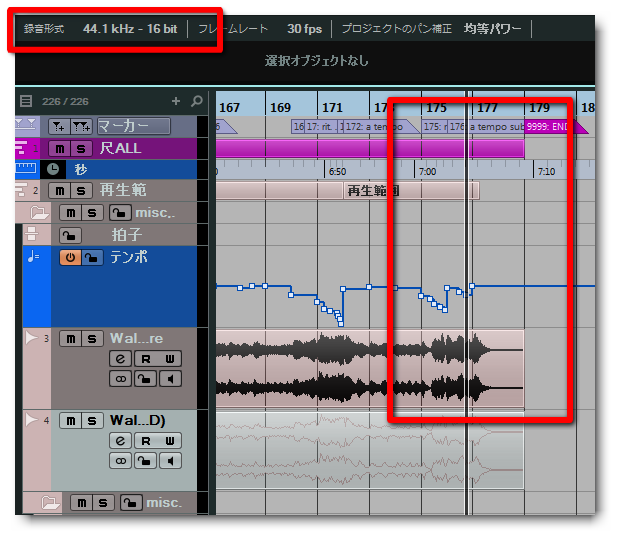622x542 pixels.
Task: Open the track visibility list icon
Action: 26,101
